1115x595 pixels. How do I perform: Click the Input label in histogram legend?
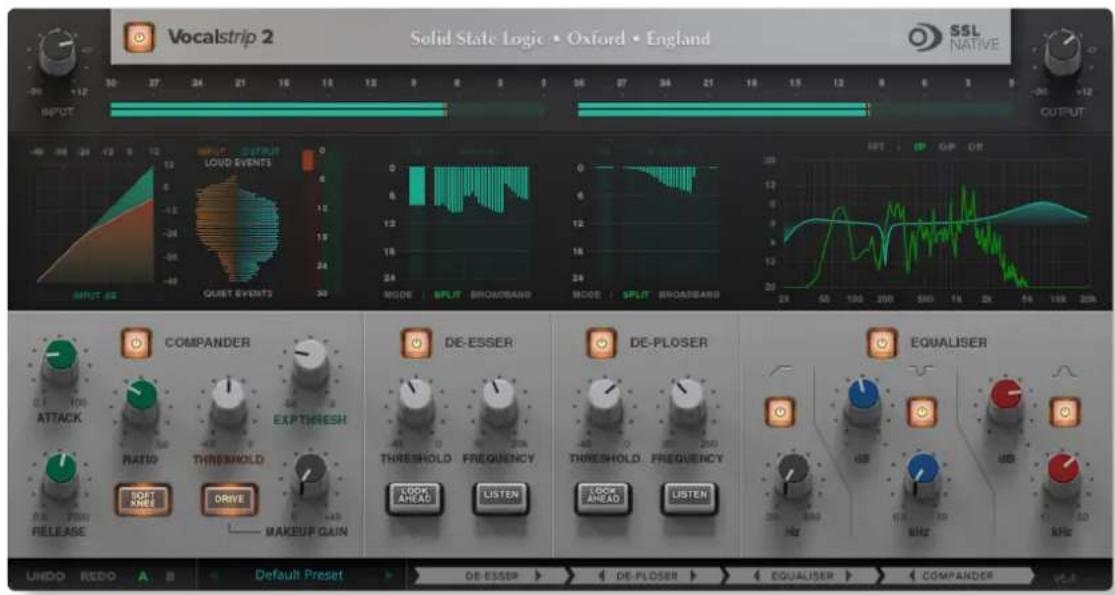point(211,151)
